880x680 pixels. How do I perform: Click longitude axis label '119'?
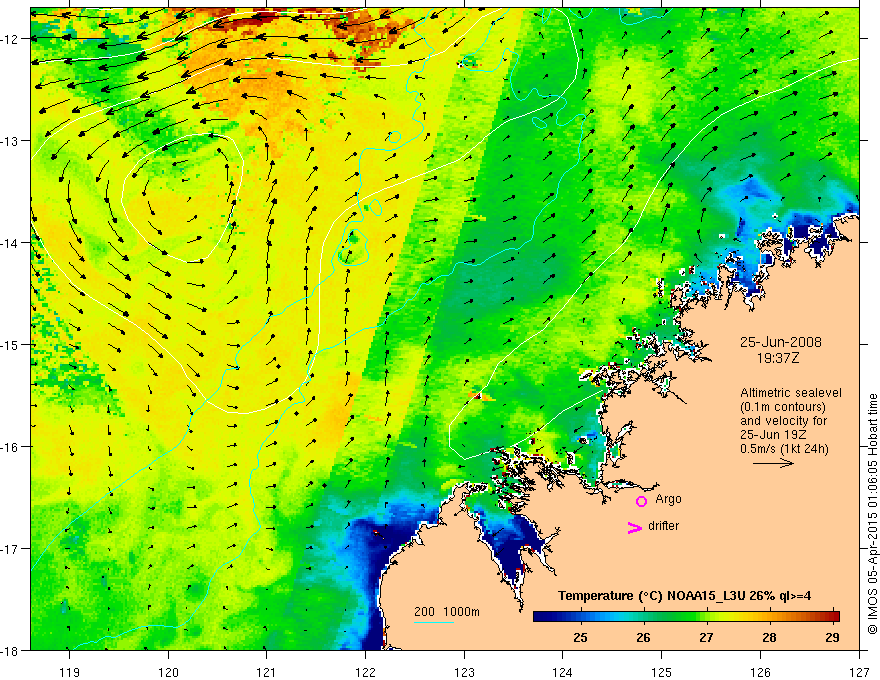pos(70,672)
